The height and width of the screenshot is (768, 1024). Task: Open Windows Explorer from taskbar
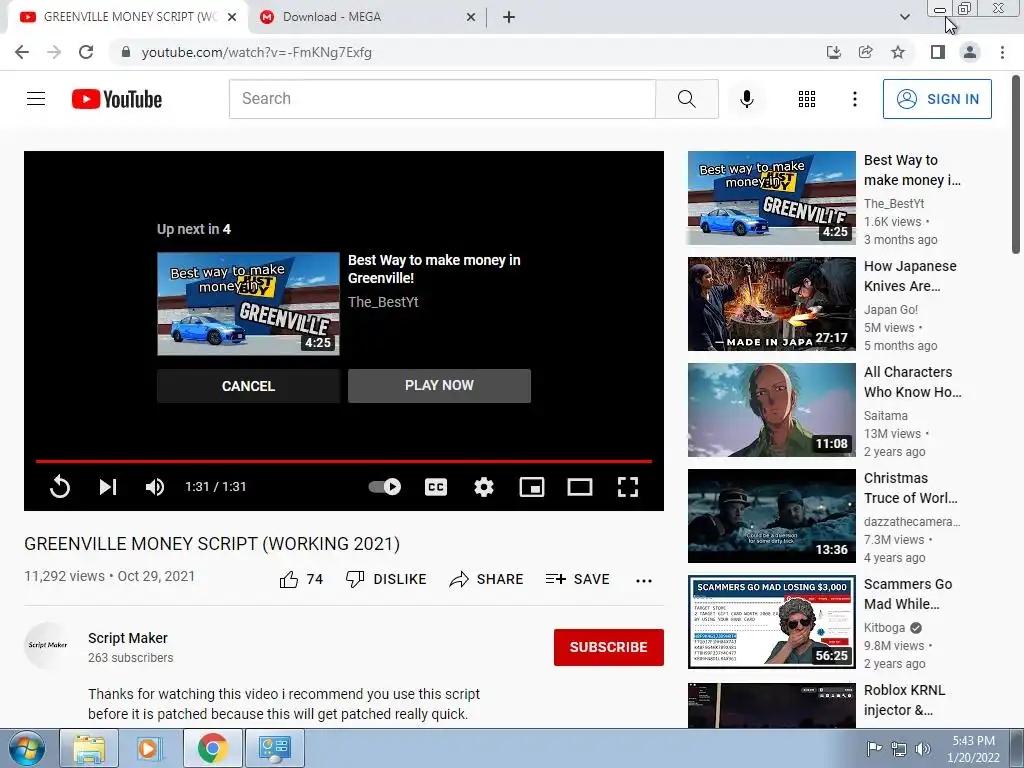coord(89,748)
